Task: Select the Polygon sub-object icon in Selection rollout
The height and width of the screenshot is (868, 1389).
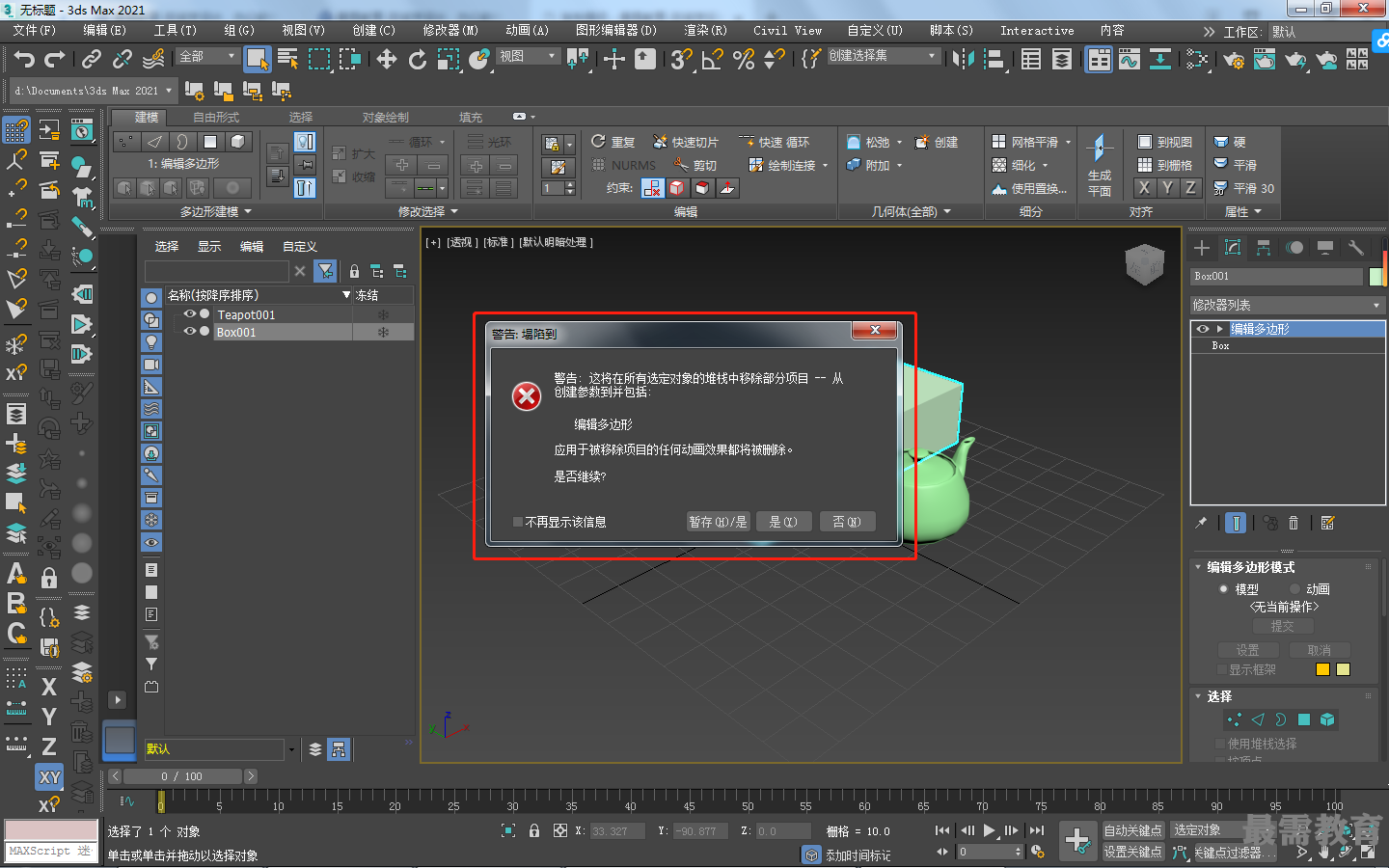Action: [1304, 719]
